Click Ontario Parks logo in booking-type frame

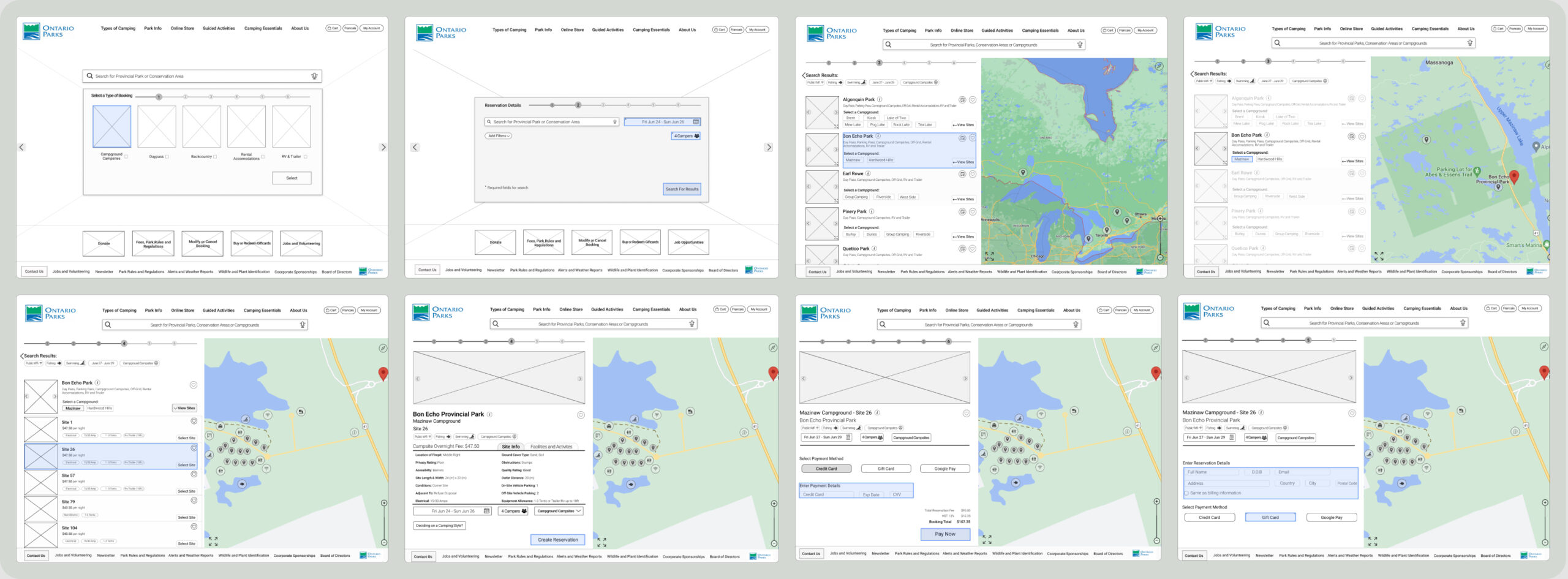click(48, 31)
